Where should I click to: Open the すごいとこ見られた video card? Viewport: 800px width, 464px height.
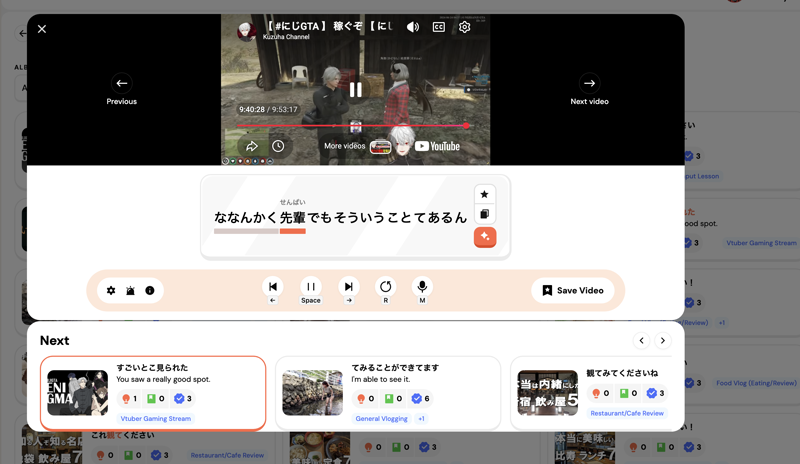153,393
